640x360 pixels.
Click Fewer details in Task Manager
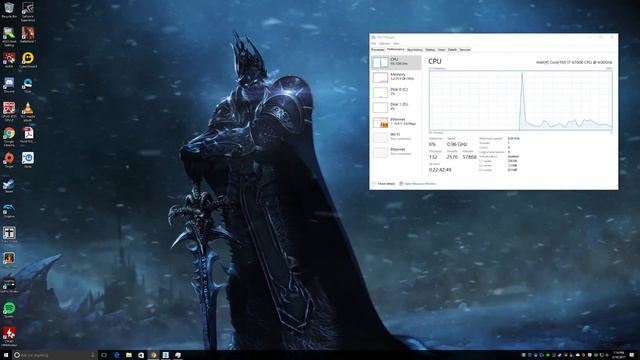[383, 184]
